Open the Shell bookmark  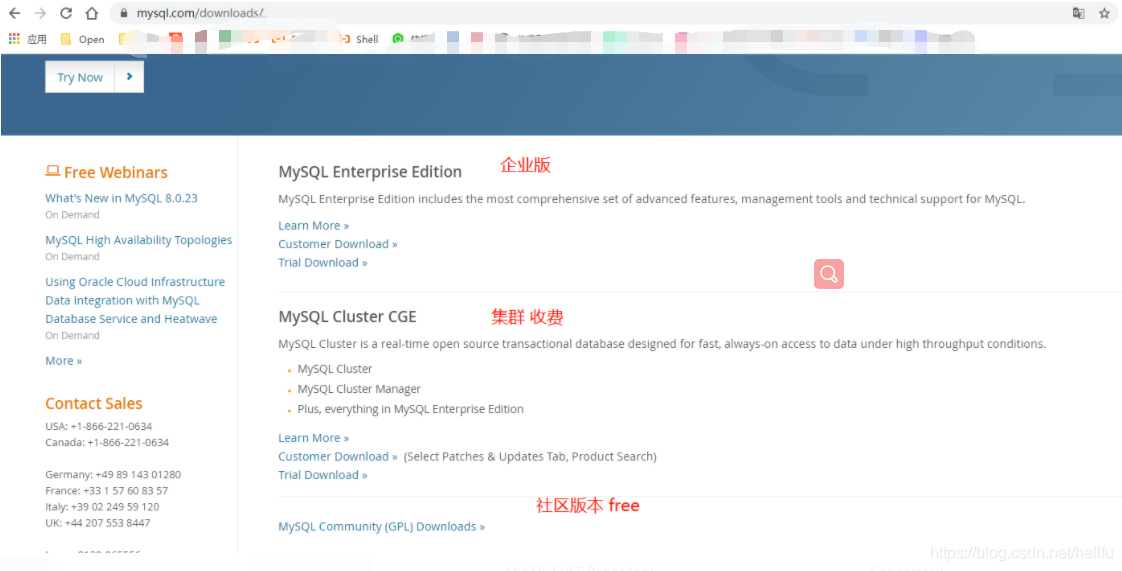(x=358, y=39)
